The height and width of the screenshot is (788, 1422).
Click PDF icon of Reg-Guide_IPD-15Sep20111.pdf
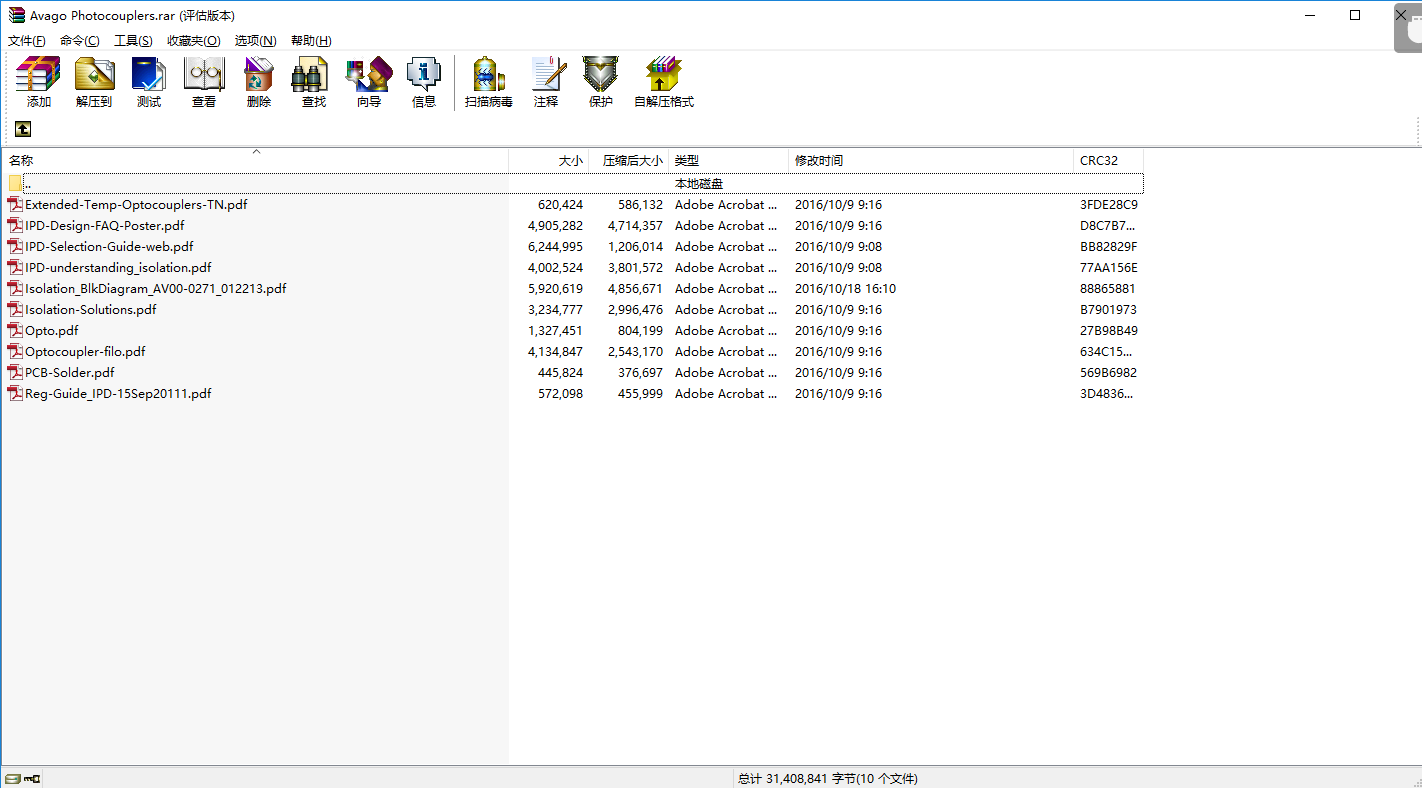(x=15, y=393)
